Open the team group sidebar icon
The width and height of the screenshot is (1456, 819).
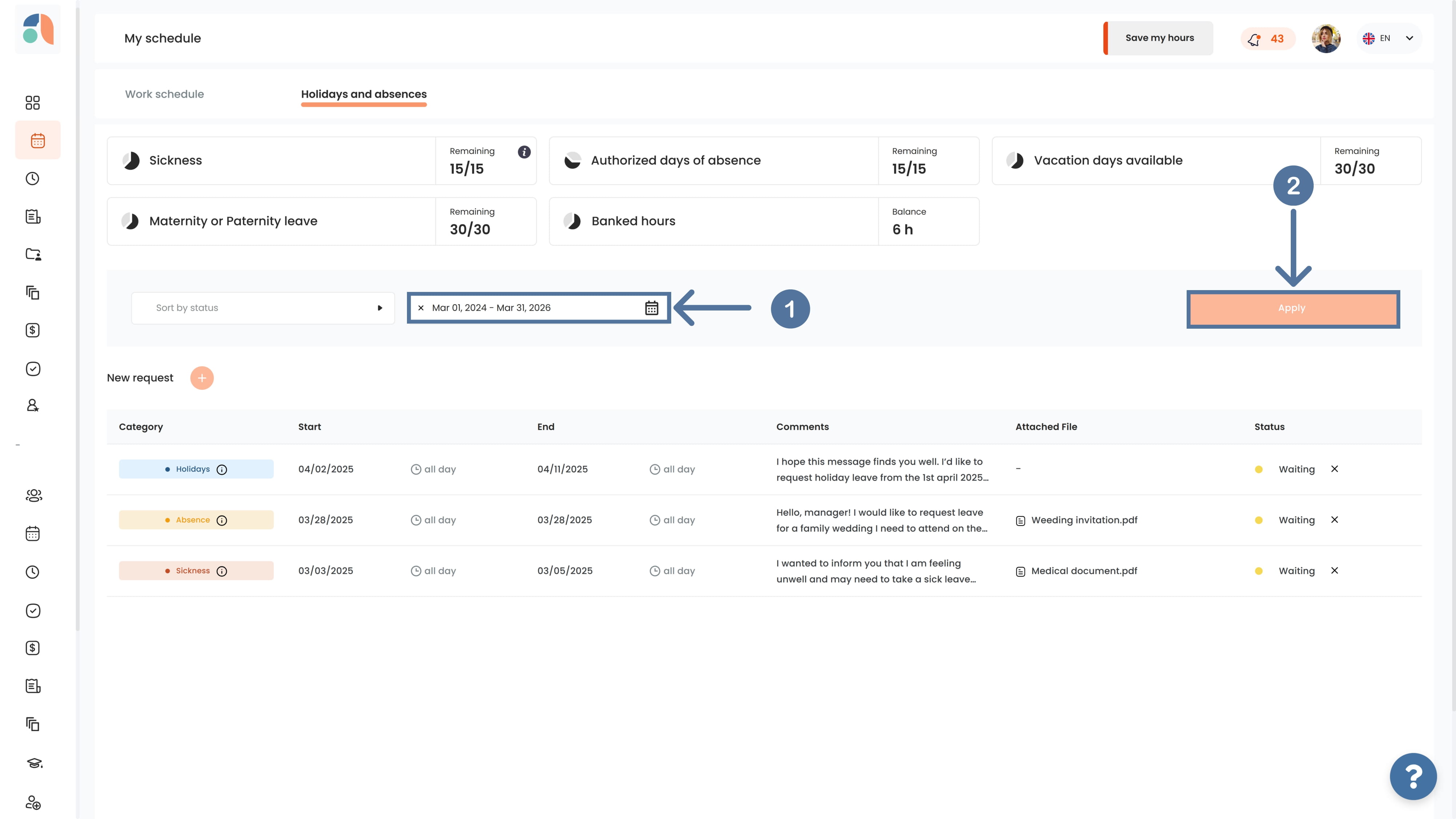click(x=33, y=496)
